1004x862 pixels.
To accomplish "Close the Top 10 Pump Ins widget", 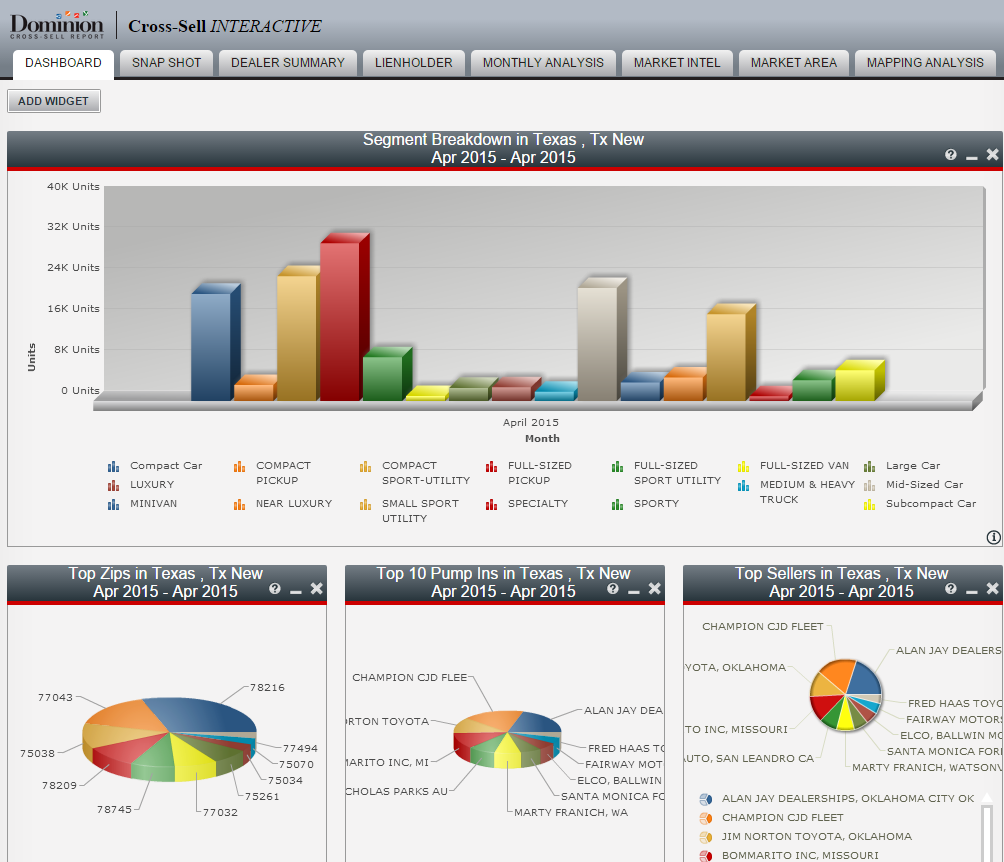I will (x=654, y=589).
